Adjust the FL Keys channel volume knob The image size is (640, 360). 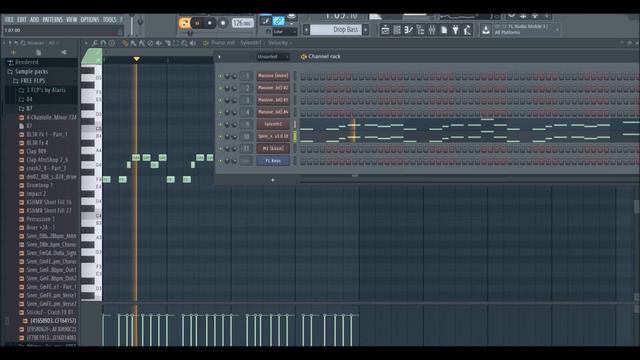(234, 161)
